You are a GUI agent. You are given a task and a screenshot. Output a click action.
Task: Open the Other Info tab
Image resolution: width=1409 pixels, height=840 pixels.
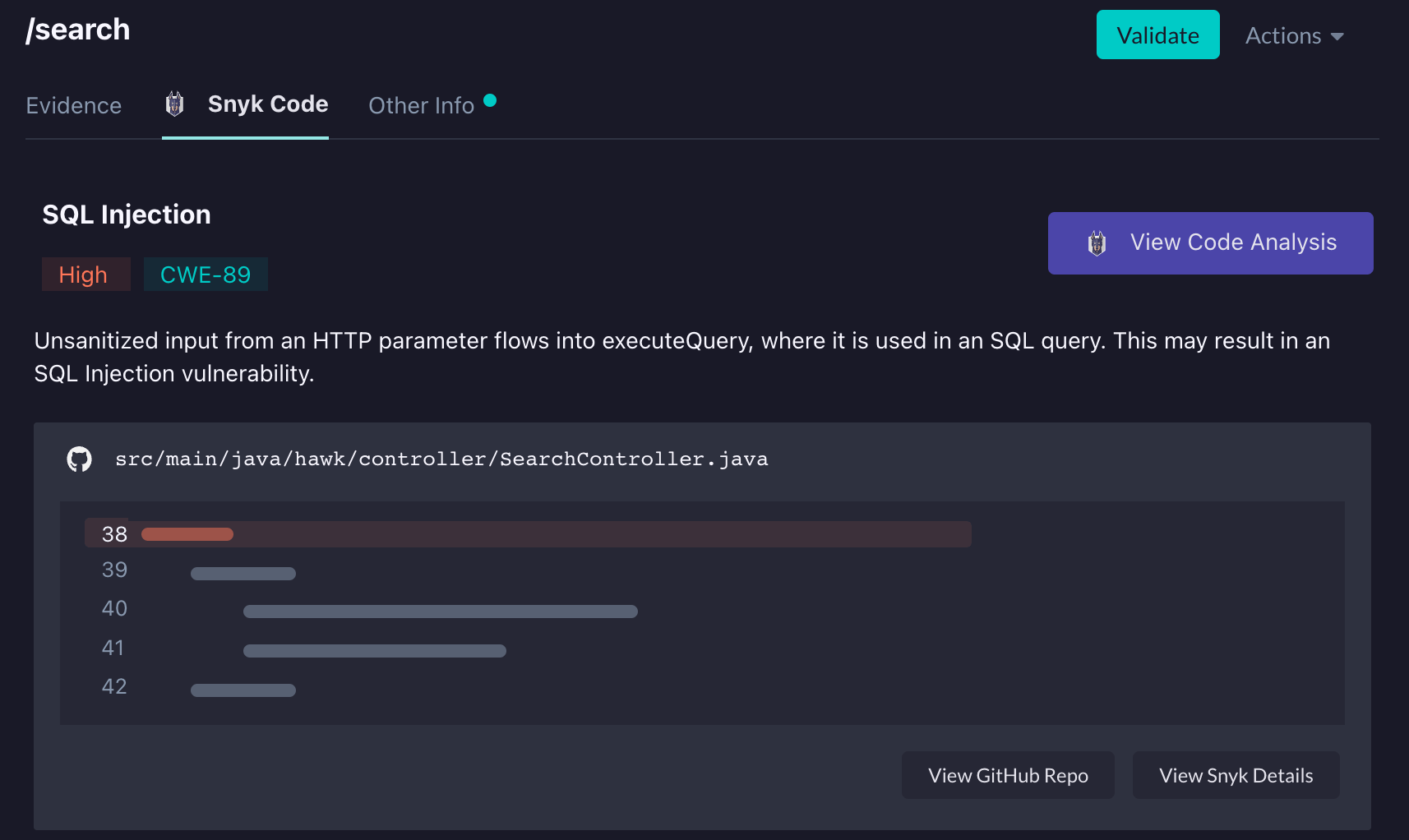[x=422, y=105]
